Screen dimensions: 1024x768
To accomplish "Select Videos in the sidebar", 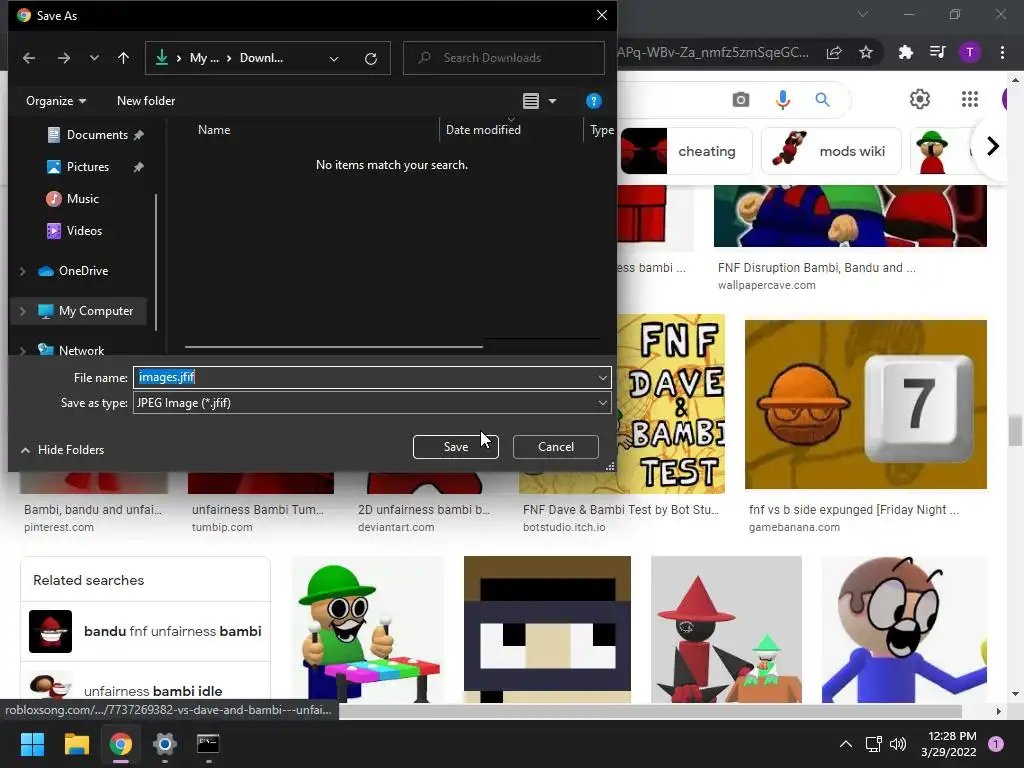I will click(84, 231).
